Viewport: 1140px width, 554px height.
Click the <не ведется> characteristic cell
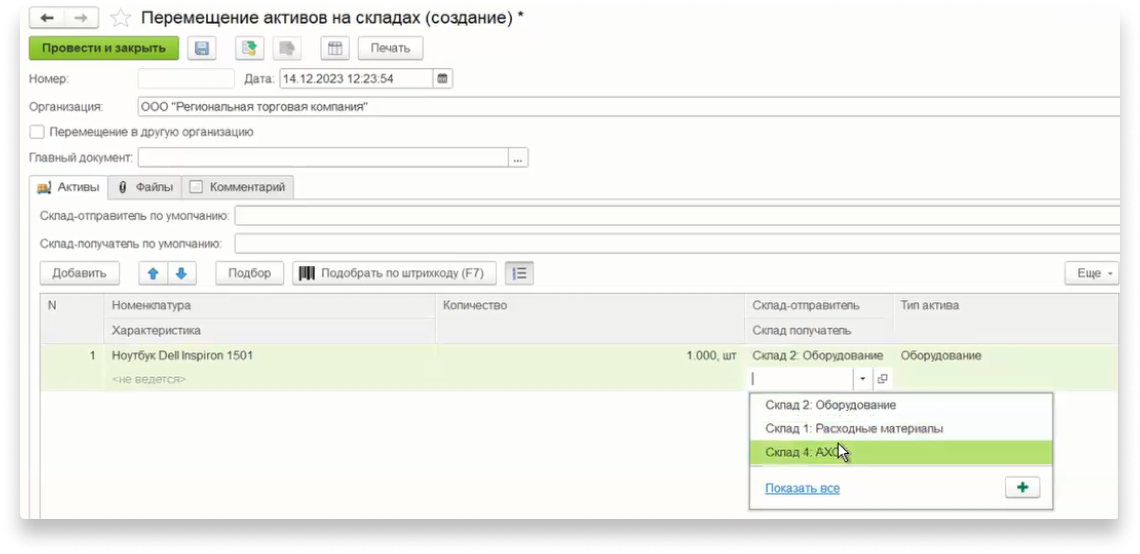[270, 380]
